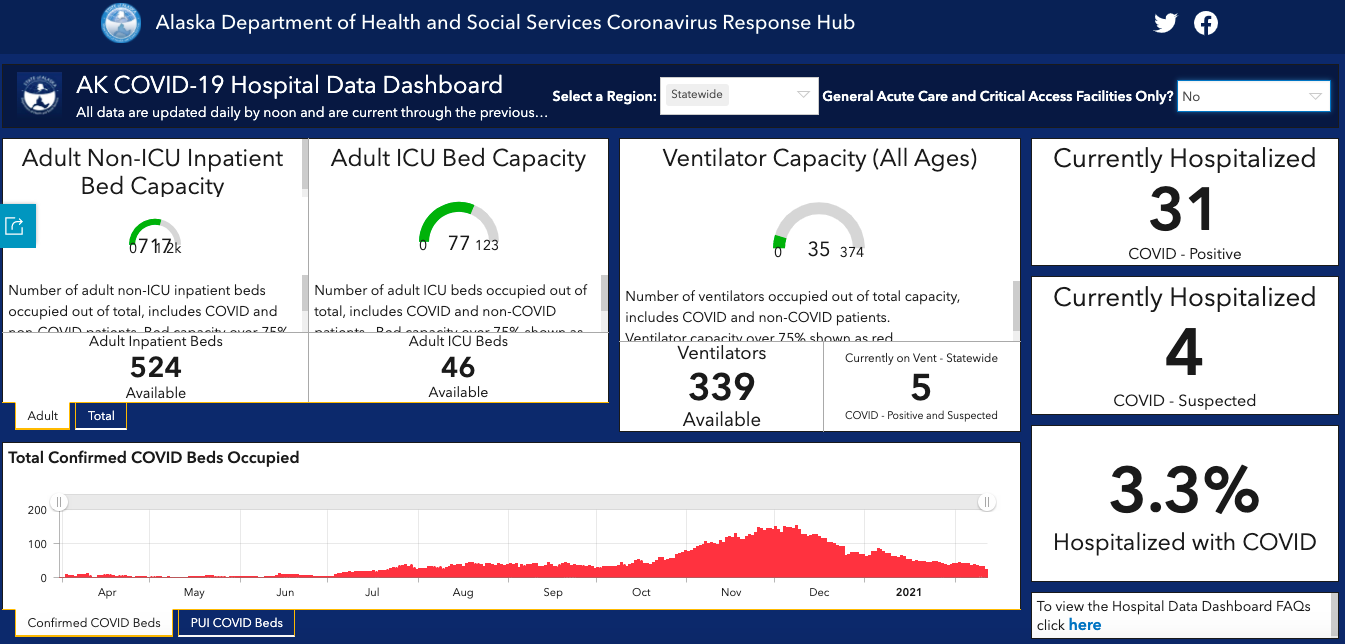This screenshot has height=644, width=1345.
Task: Click the Statewide region dropdown arrow
Action: 803,95
